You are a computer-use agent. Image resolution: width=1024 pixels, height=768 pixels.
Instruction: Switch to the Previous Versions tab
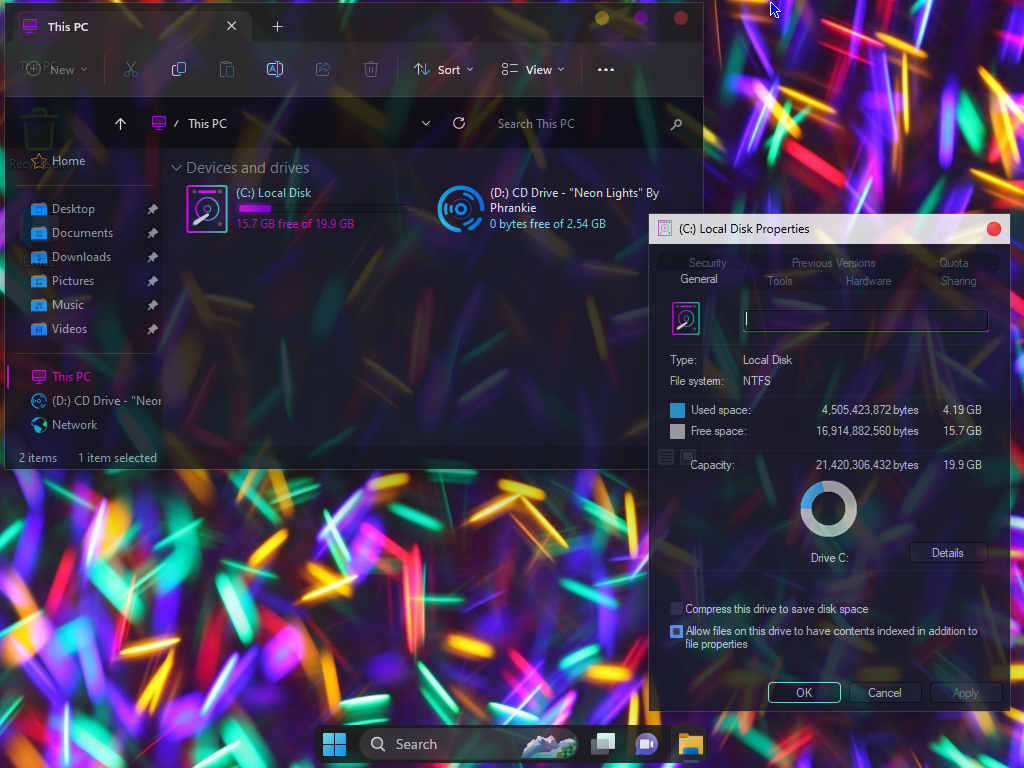(x=833, y=263)
